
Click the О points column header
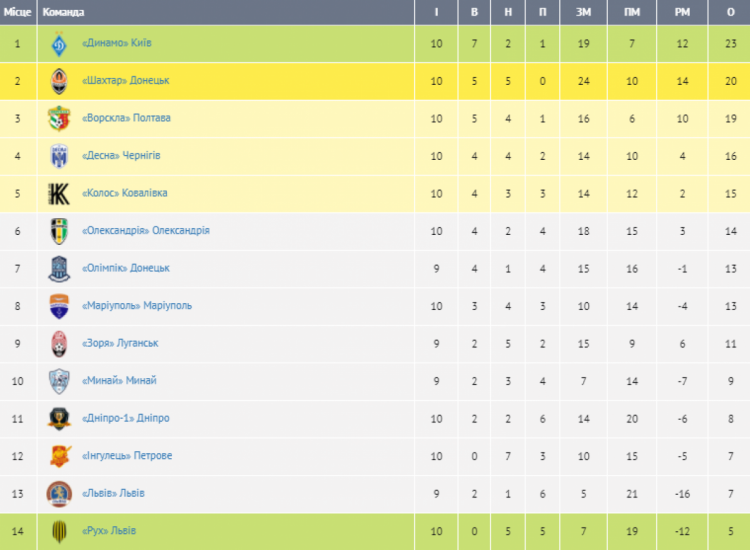730,12
